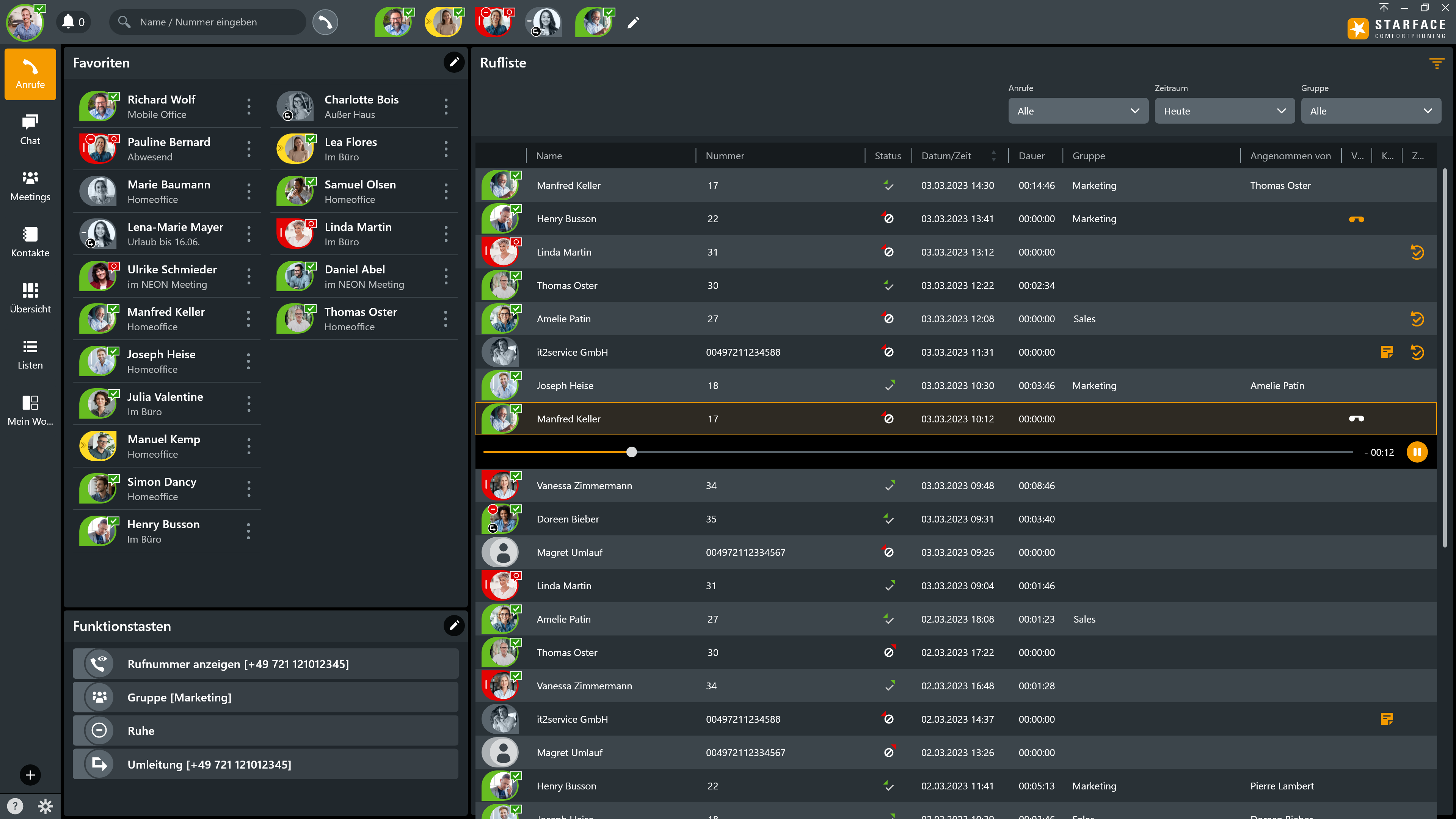Screen dimensions: 1456x819
Task: Click the Rufliste filter icon
Action: tap(1436, 63)
